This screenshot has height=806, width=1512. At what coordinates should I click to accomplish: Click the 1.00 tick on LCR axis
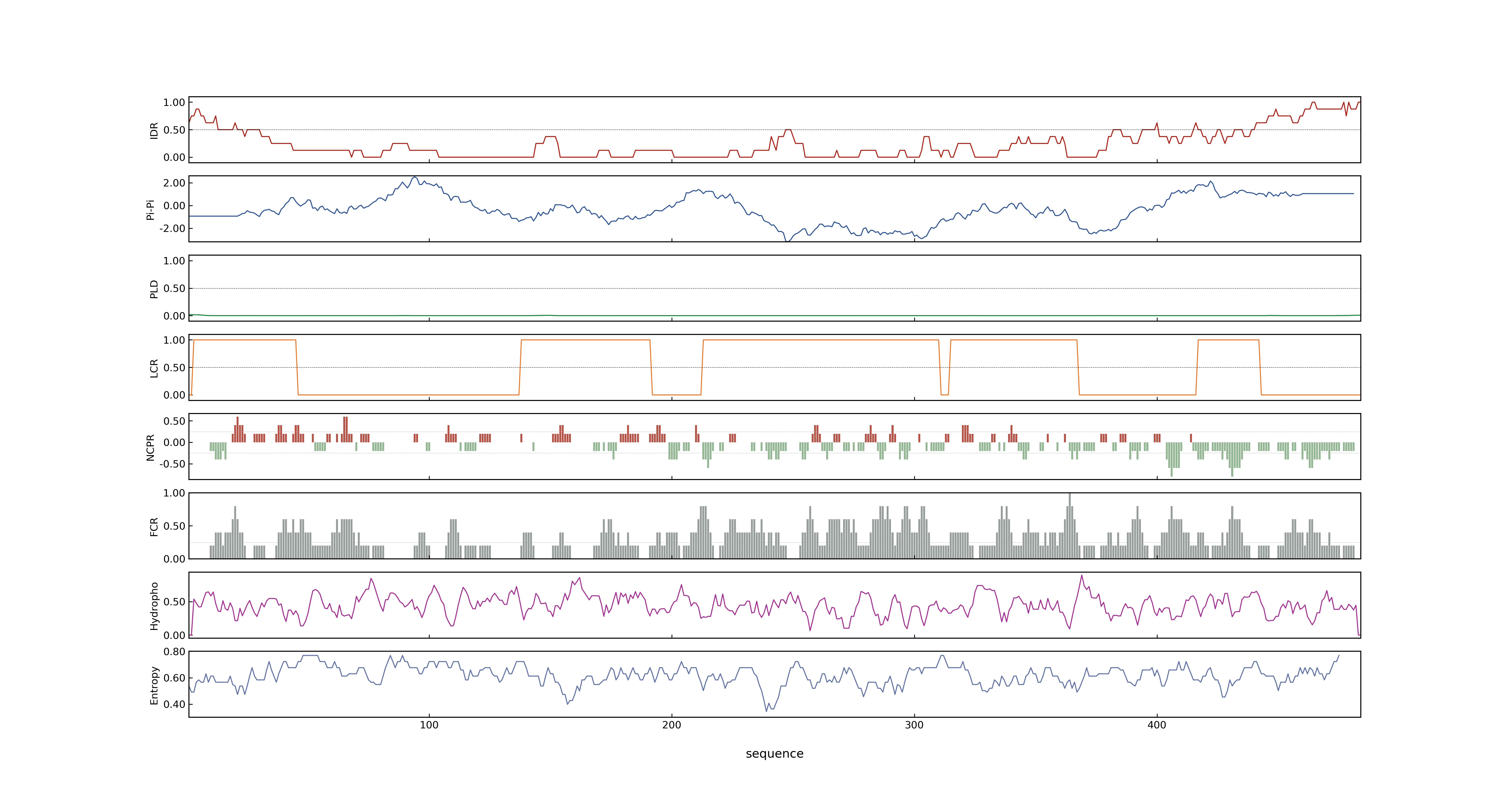(x=174, y=340)
